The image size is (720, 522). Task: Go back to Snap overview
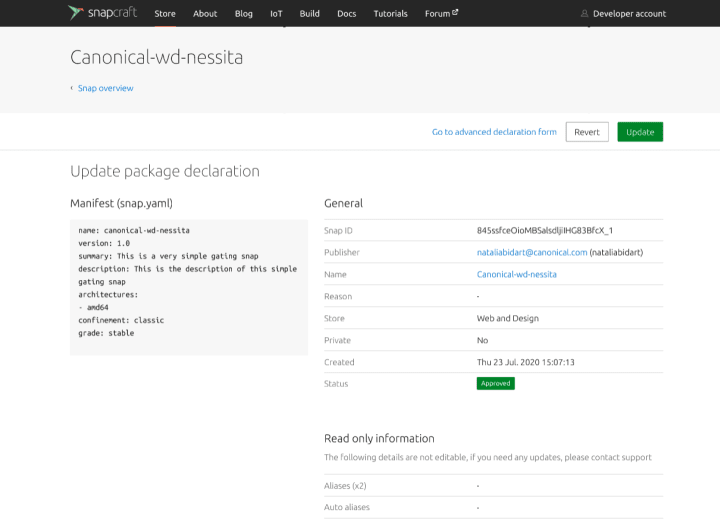(106, 88)
